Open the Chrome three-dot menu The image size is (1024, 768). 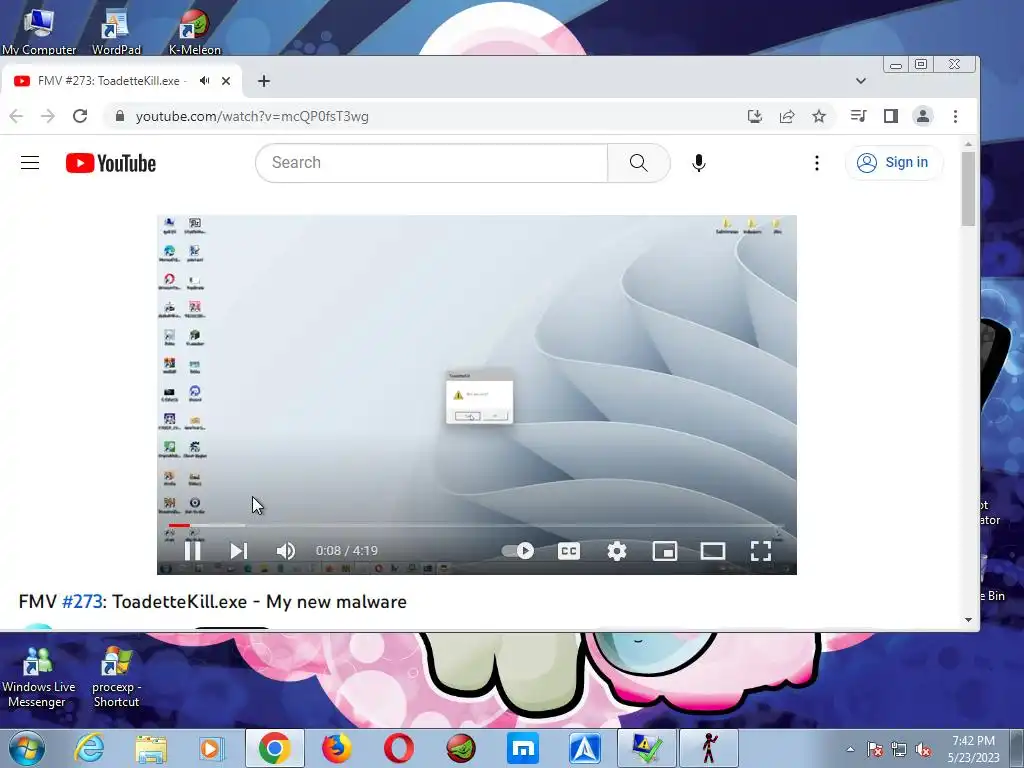955,116
